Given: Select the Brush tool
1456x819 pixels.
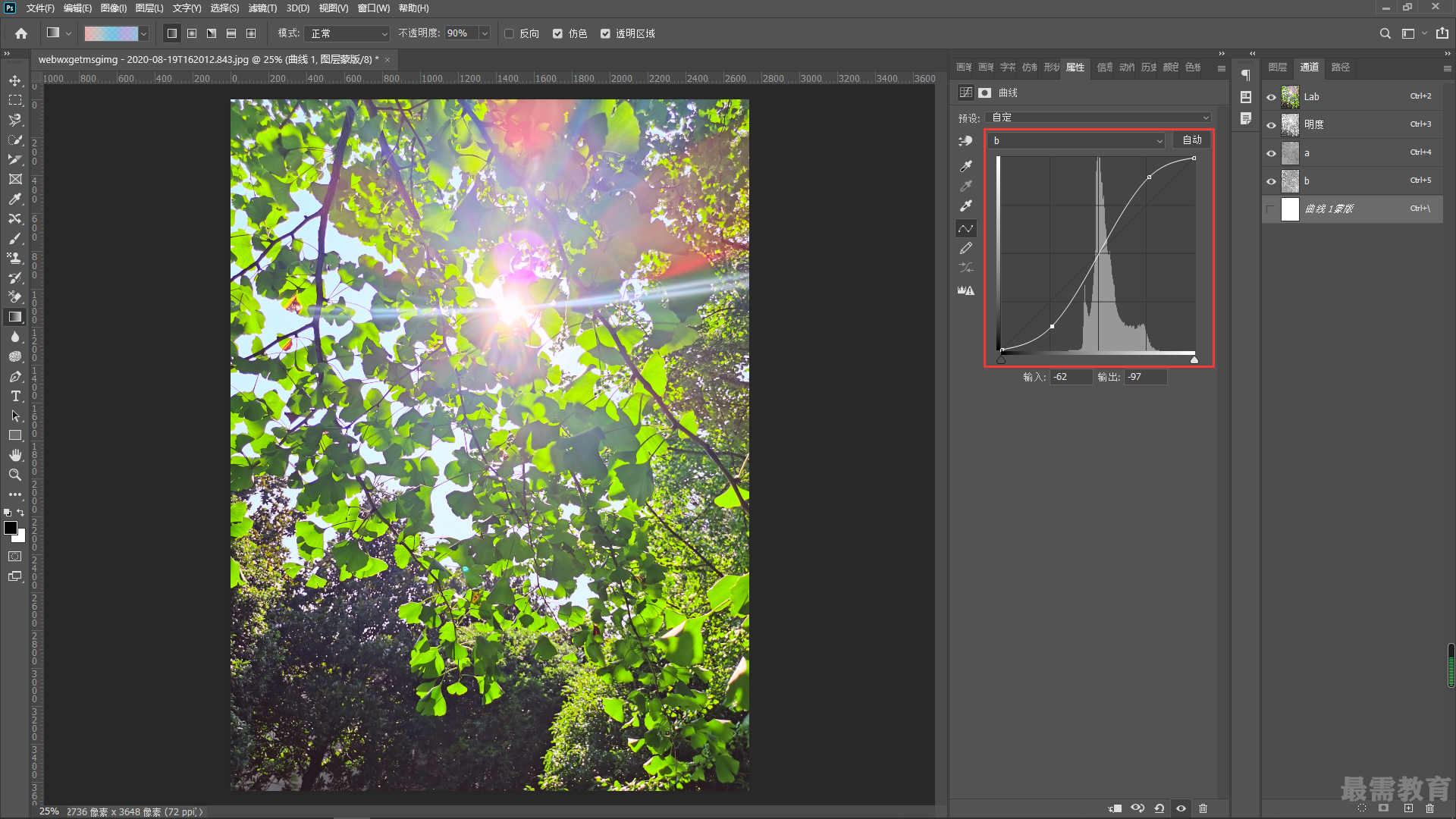Looking at the screenshot, I should pyautogui.click(x=15, y=238).
